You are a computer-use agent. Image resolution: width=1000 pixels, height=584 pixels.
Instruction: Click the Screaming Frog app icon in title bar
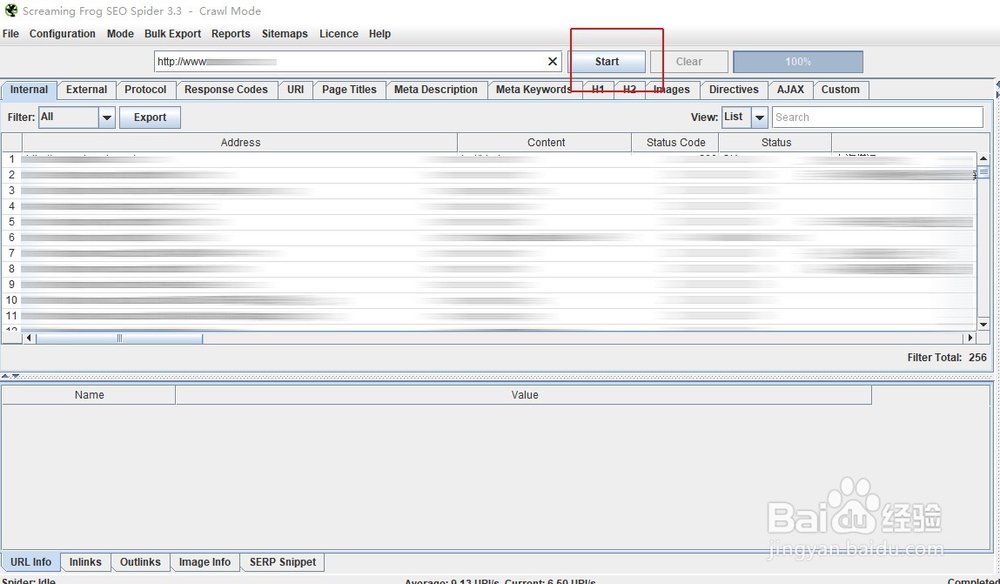click(x=11, y=10)
